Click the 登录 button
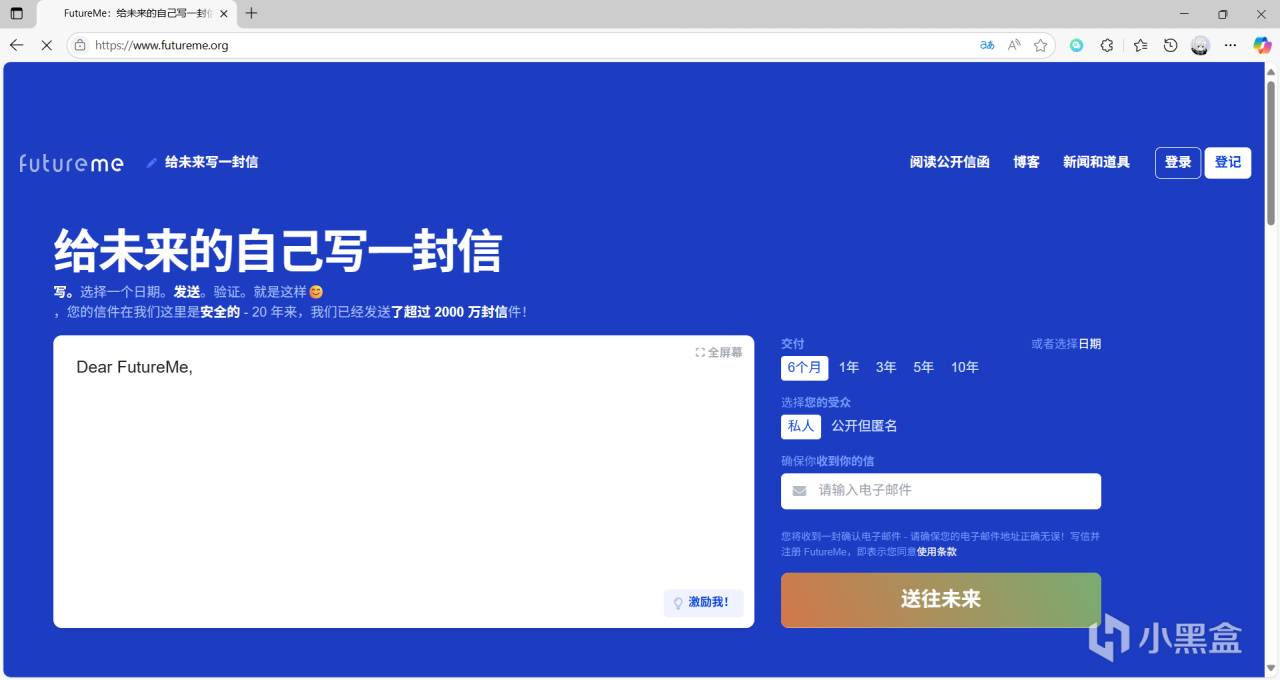 coord(1178,163)
